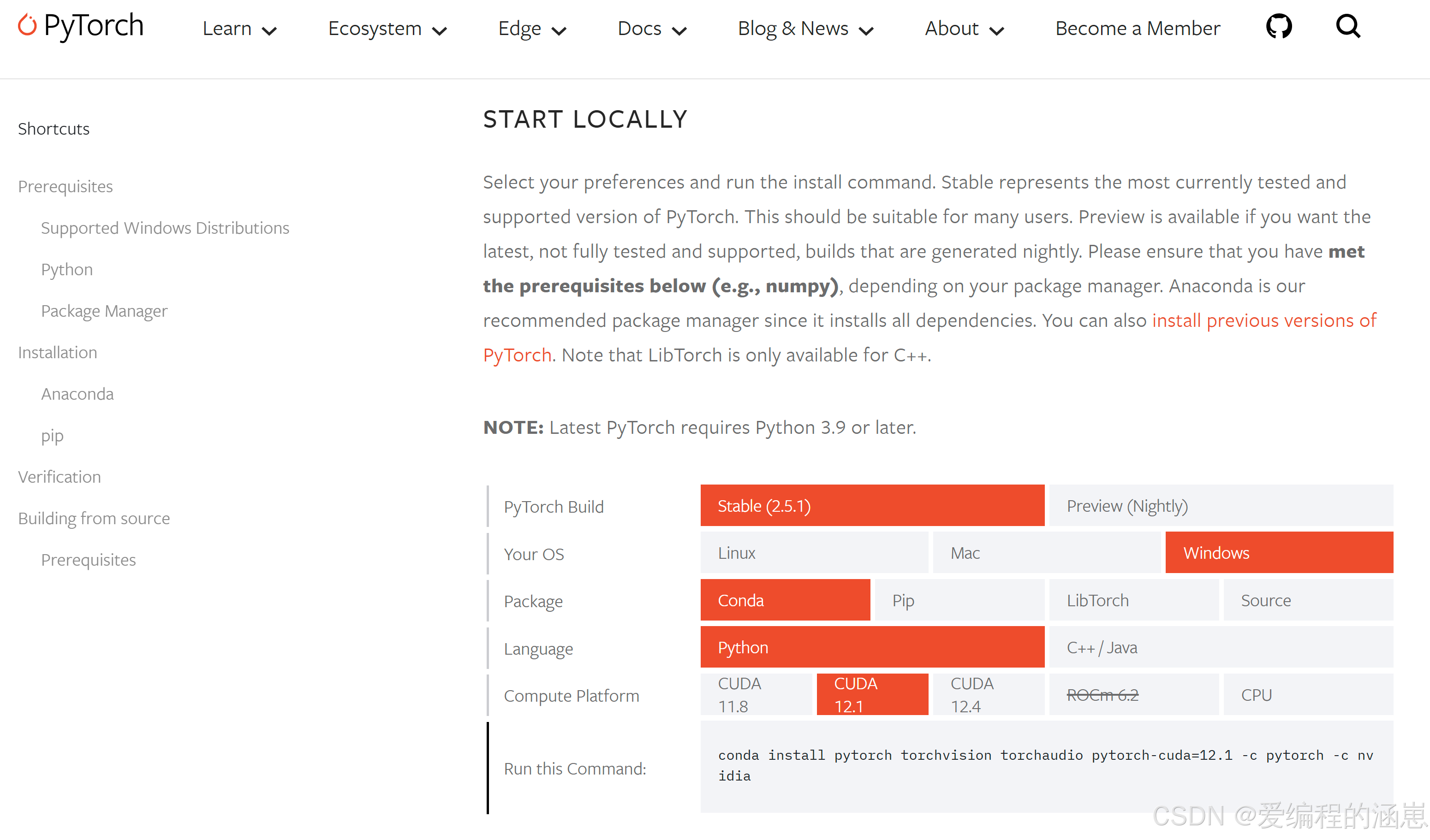This screenshot has height=840, width=1430.
Task: Jump to Building from source shortcut
Action: coord(94,518)
